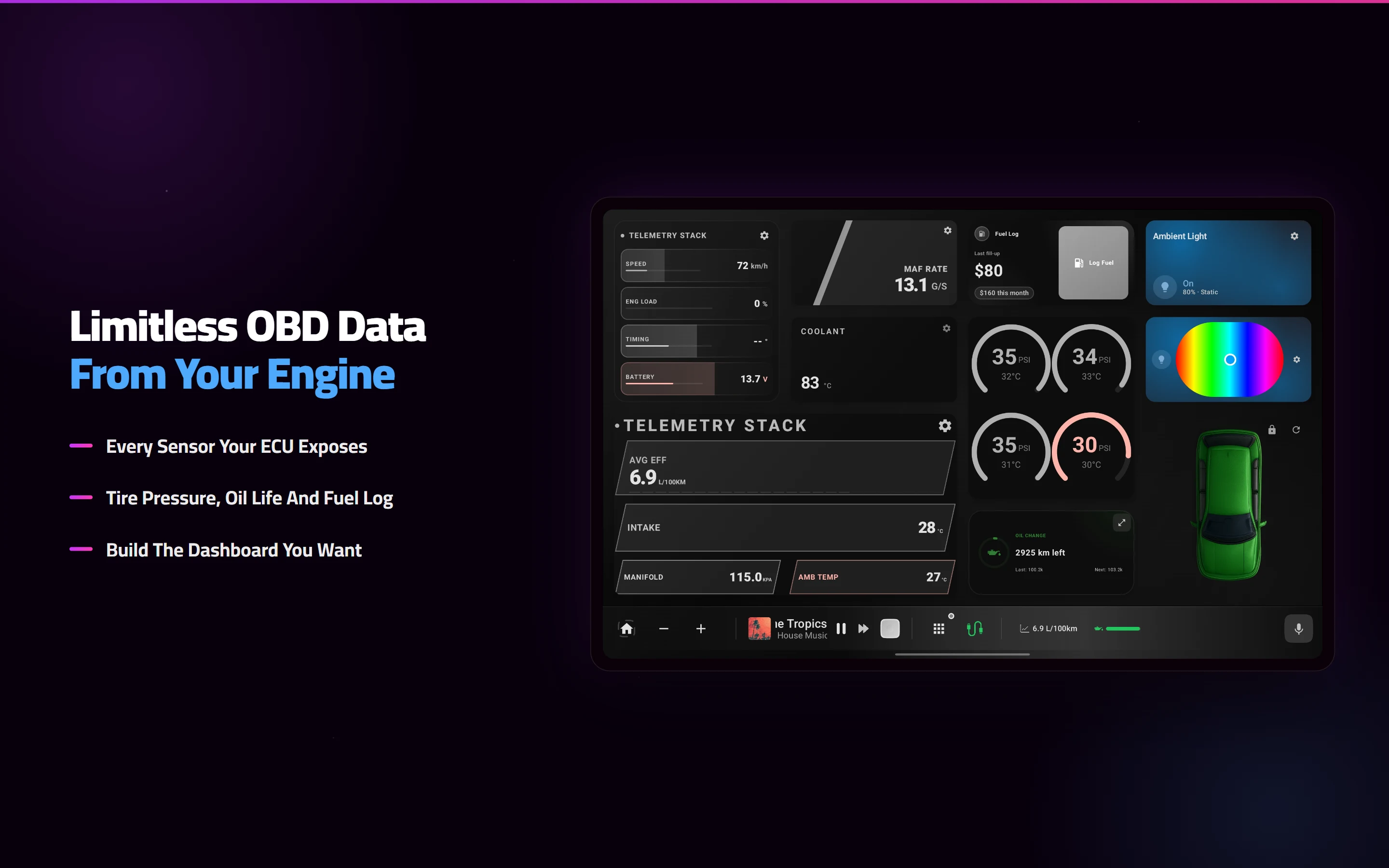Pick a color on the rainbow color wheel
The image size is (1389, 868).
coord(1229,359)
